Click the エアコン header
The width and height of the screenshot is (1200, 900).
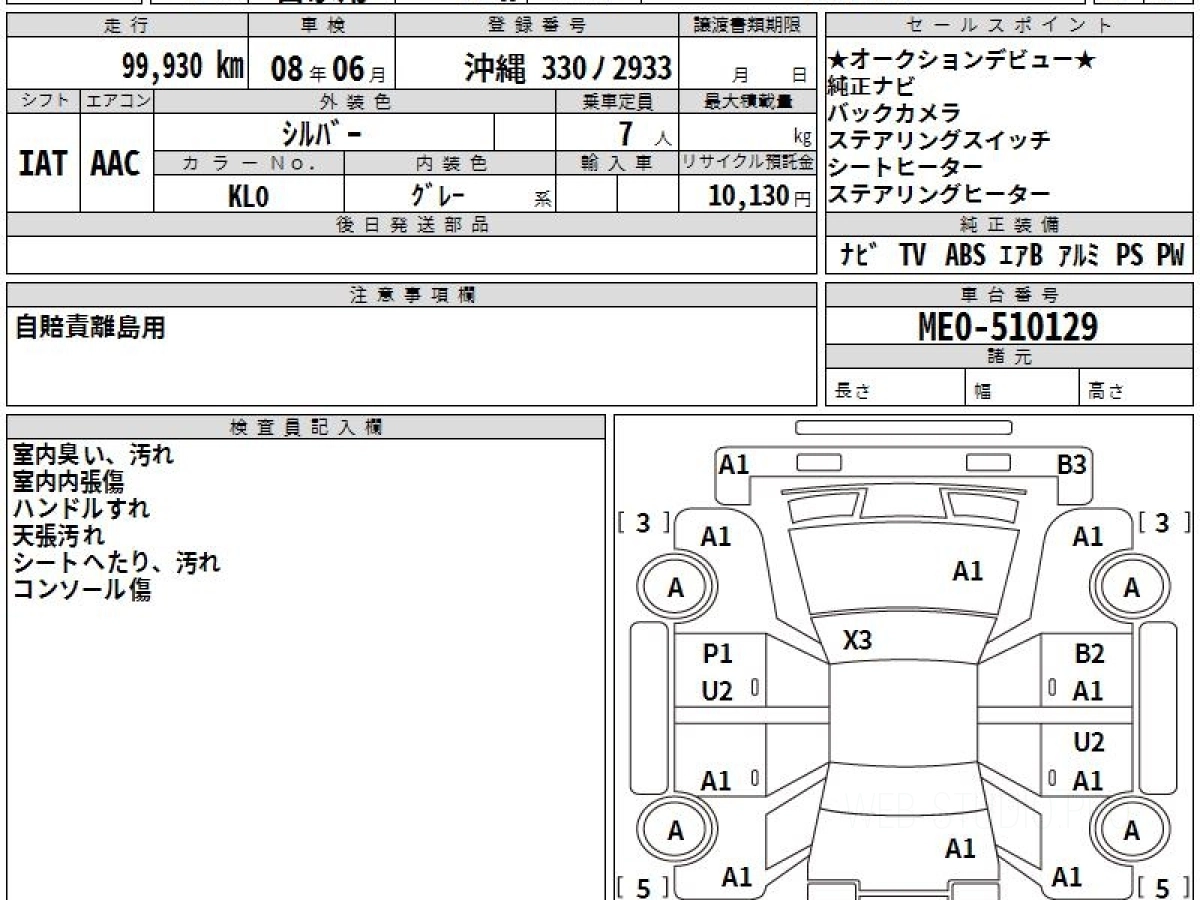(x=116, y=101)
